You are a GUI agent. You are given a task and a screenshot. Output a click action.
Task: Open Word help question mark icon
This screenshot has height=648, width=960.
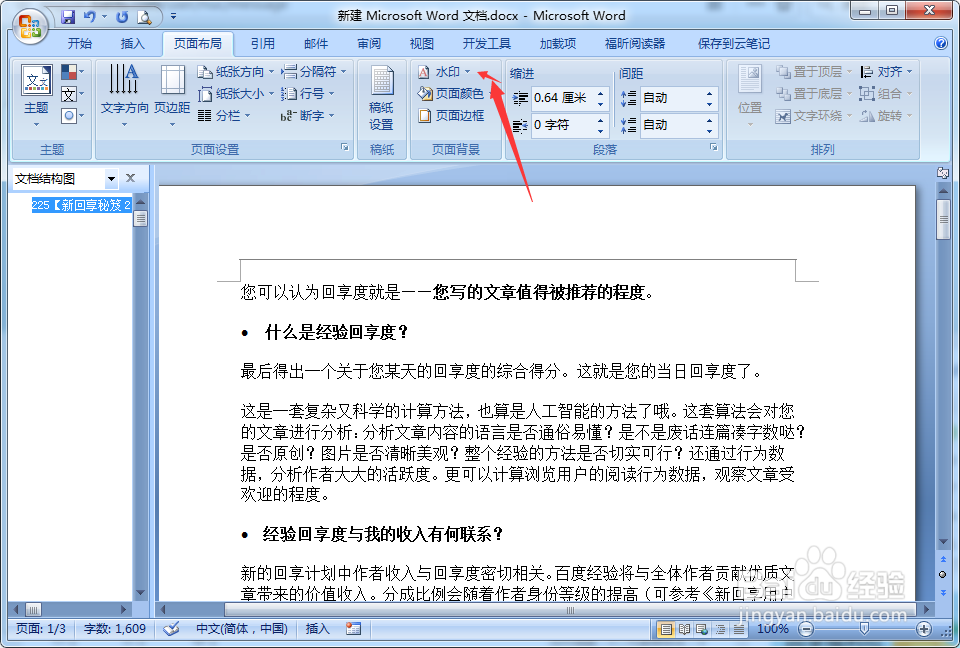941,43
